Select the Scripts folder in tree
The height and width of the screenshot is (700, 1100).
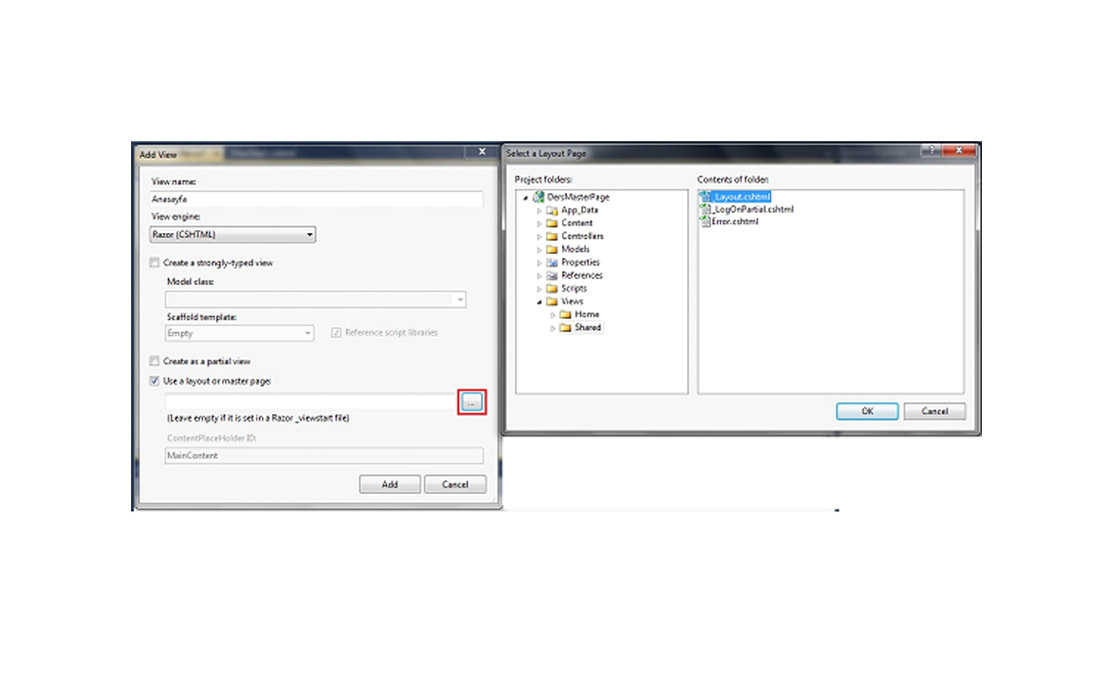coord(573,288)
